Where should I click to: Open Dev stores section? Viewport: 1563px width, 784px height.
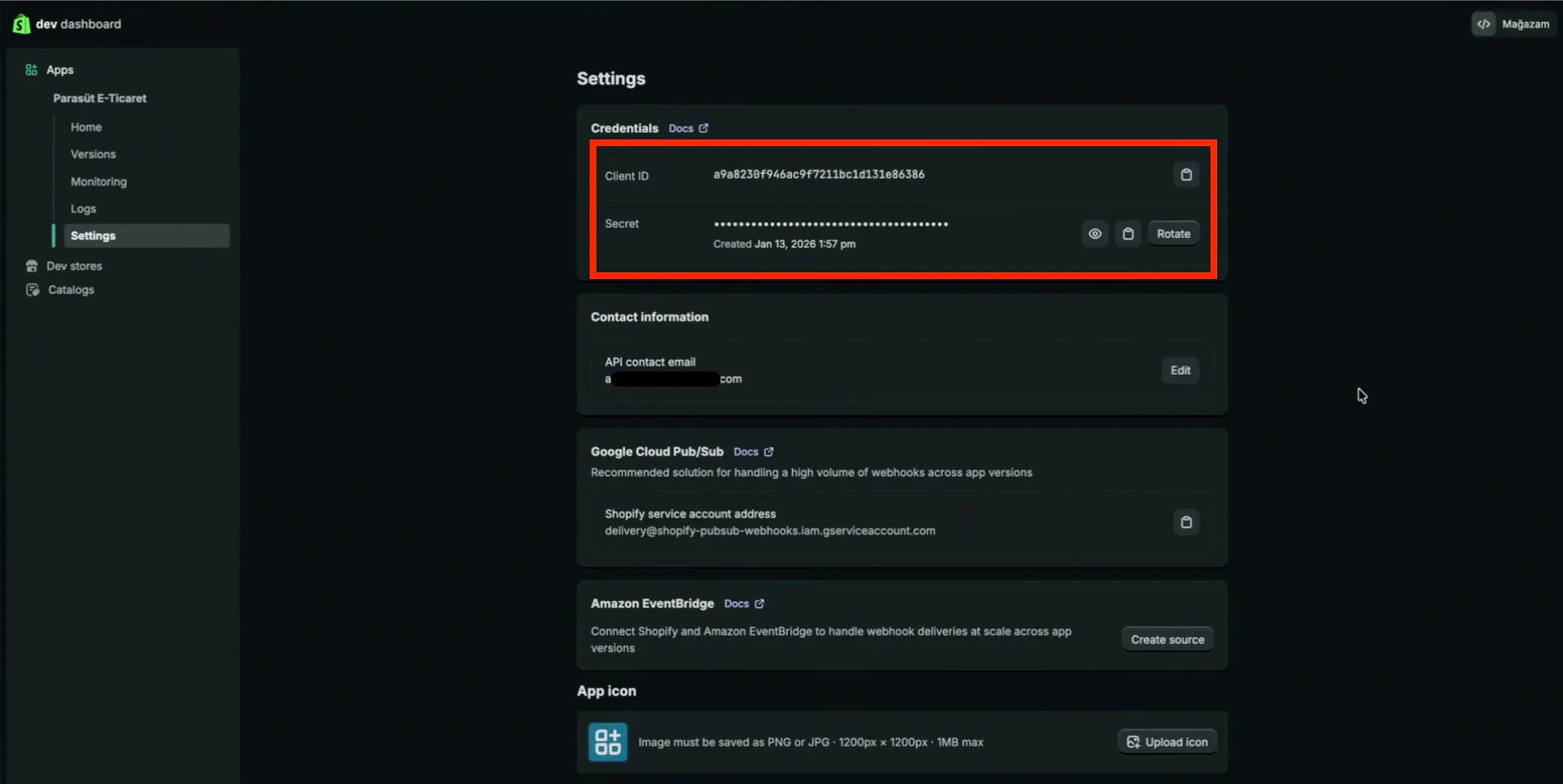[74, 266]
